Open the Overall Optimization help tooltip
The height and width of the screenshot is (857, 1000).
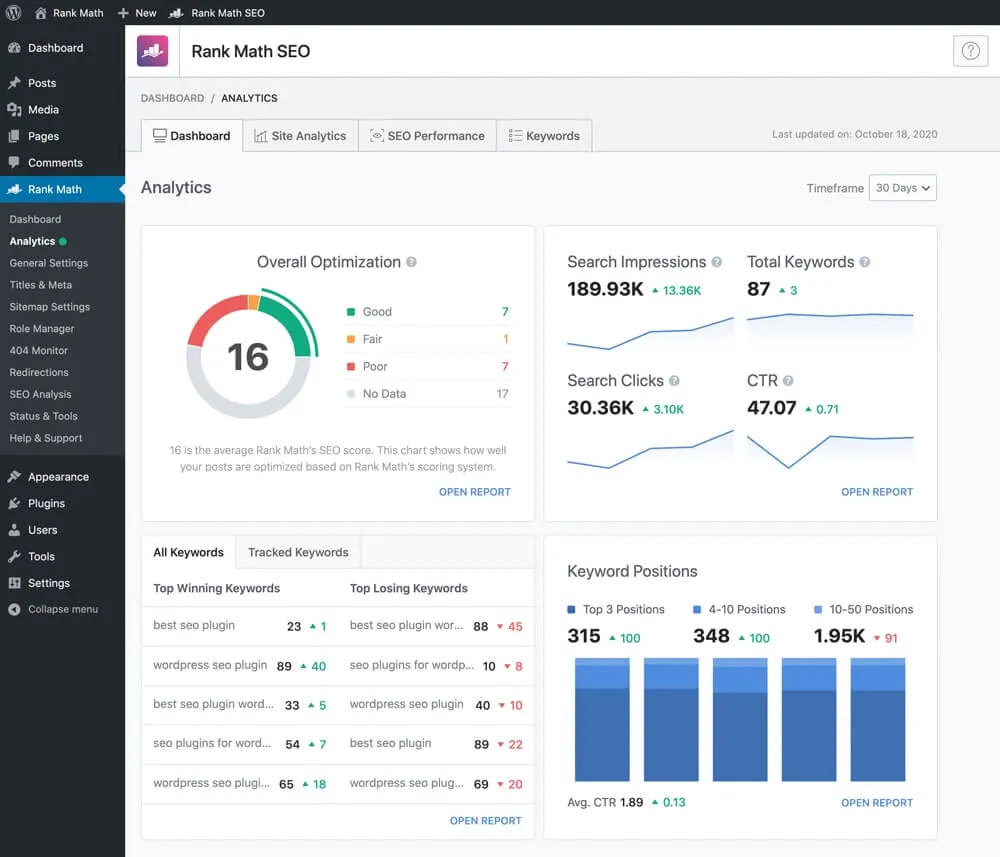coord(413,262)
